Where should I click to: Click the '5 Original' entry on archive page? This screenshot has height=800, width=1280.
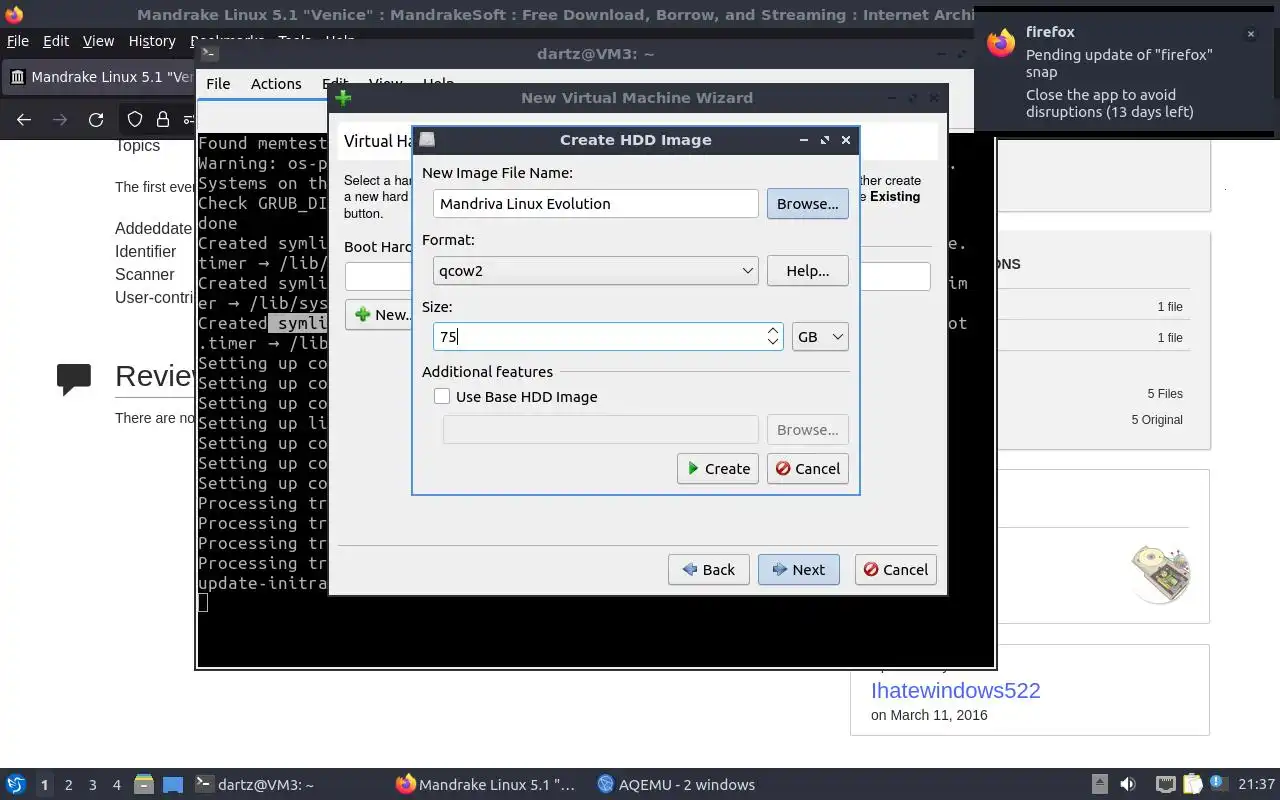[1157, 420]
